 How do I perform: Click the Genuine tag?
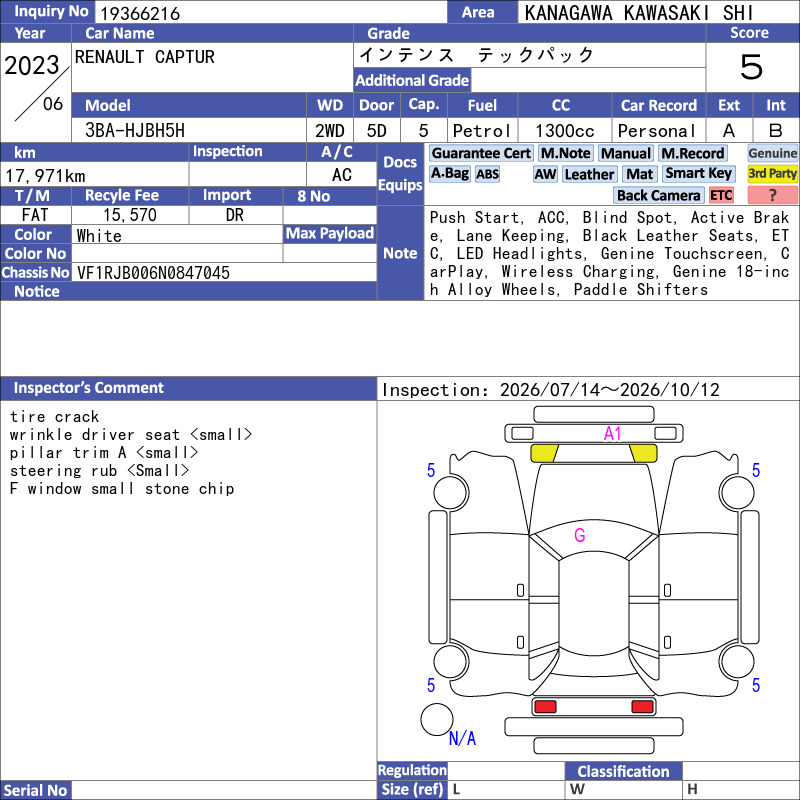pyautogui.click(x=772, y=153)
